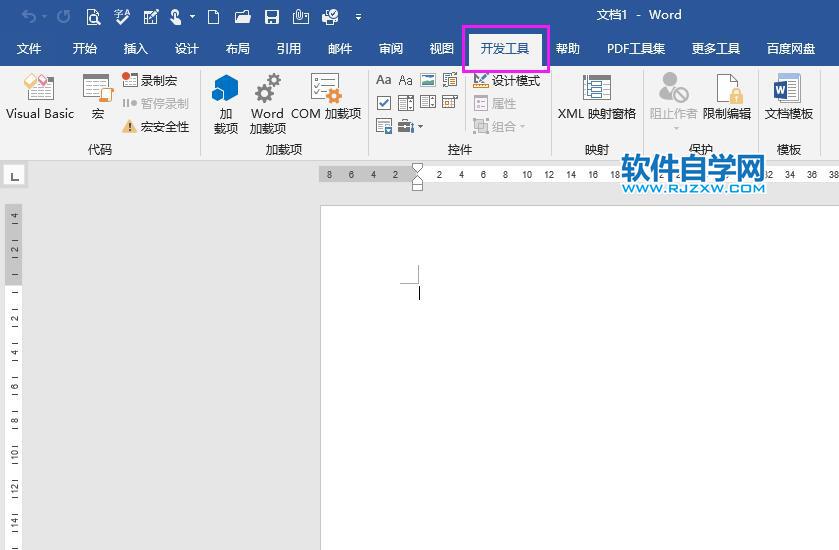This screenshot has width=839, height=550.
Task: Save document with floppy disk icon
Action: pyautogui.click(x=272, y=17)
